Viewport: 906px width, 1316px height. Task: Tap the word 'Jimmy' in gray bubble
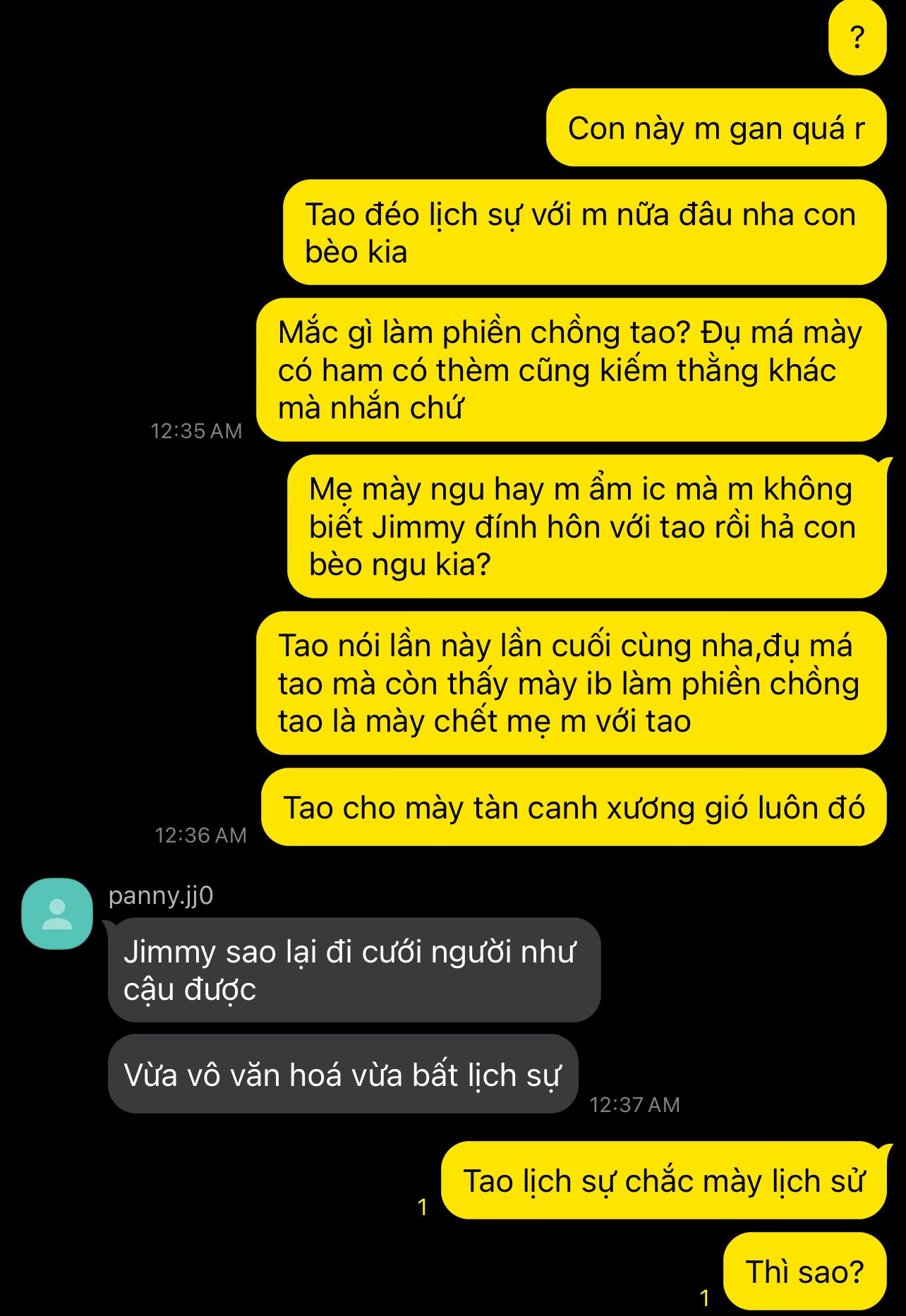click(x=170, y=952)
